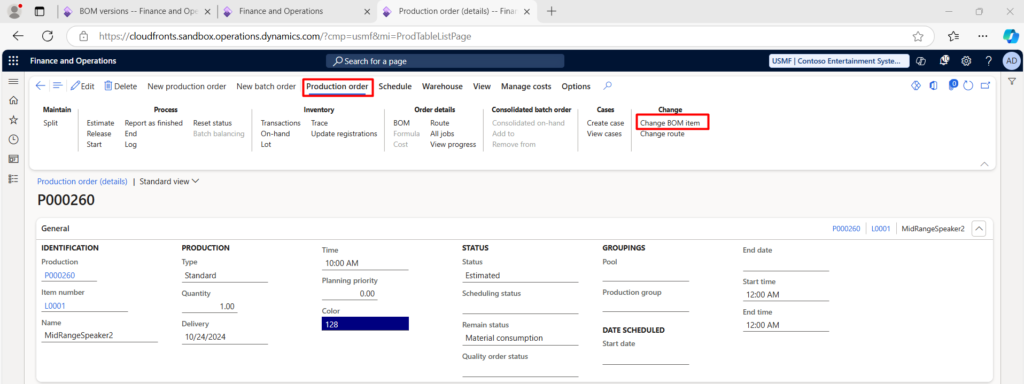The image size is (1024, 384).
Task: Reload the page with refresh icon
Action: coord(48,37)
